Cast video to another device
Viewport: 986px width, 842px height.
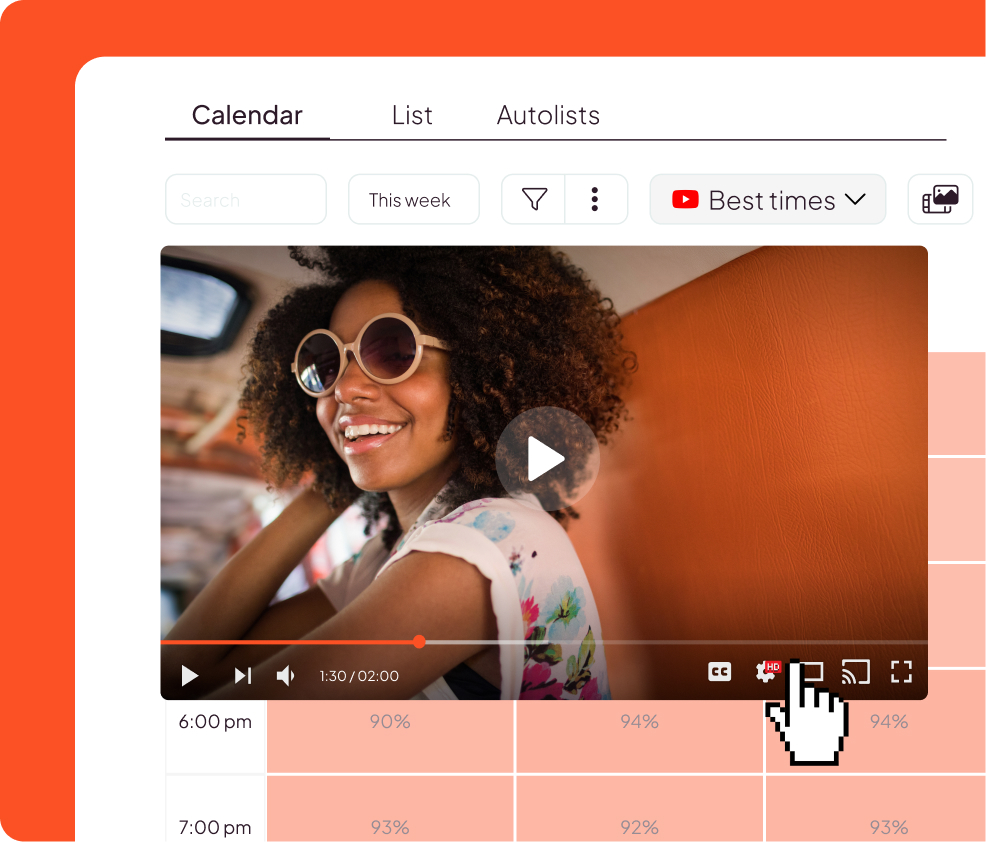coord(855,672)
